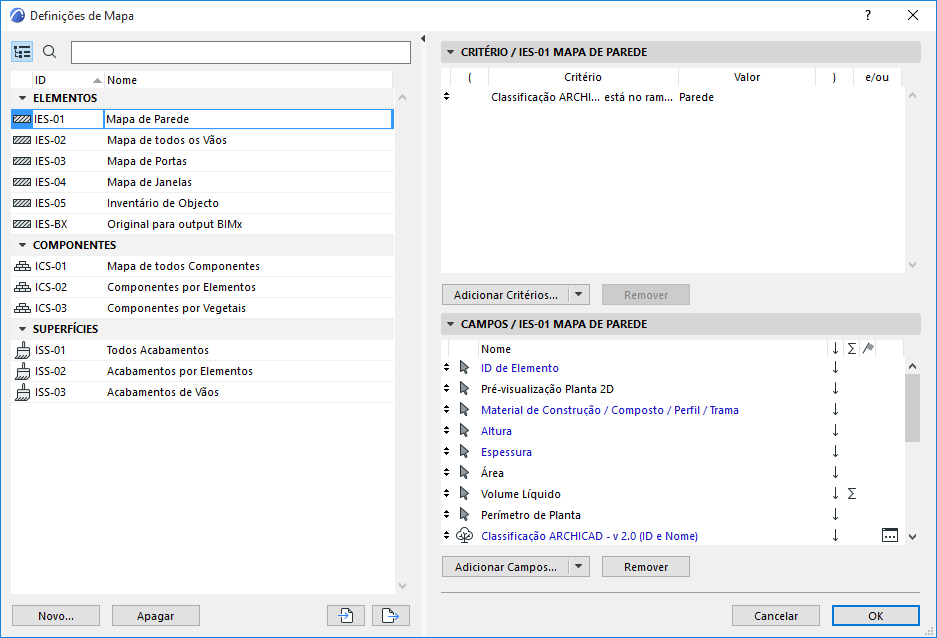Open the options icon for Classificação ARCHICAD field

coord(890,536)
